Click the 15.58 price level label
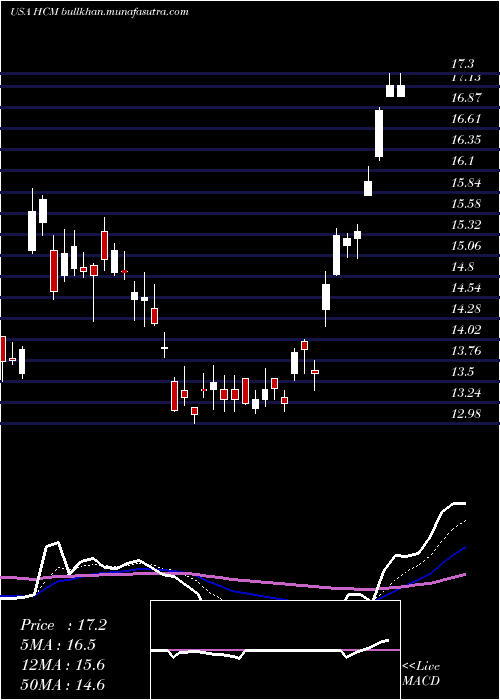Viewport: 500px width, 700px height. [x=467, y=204]
